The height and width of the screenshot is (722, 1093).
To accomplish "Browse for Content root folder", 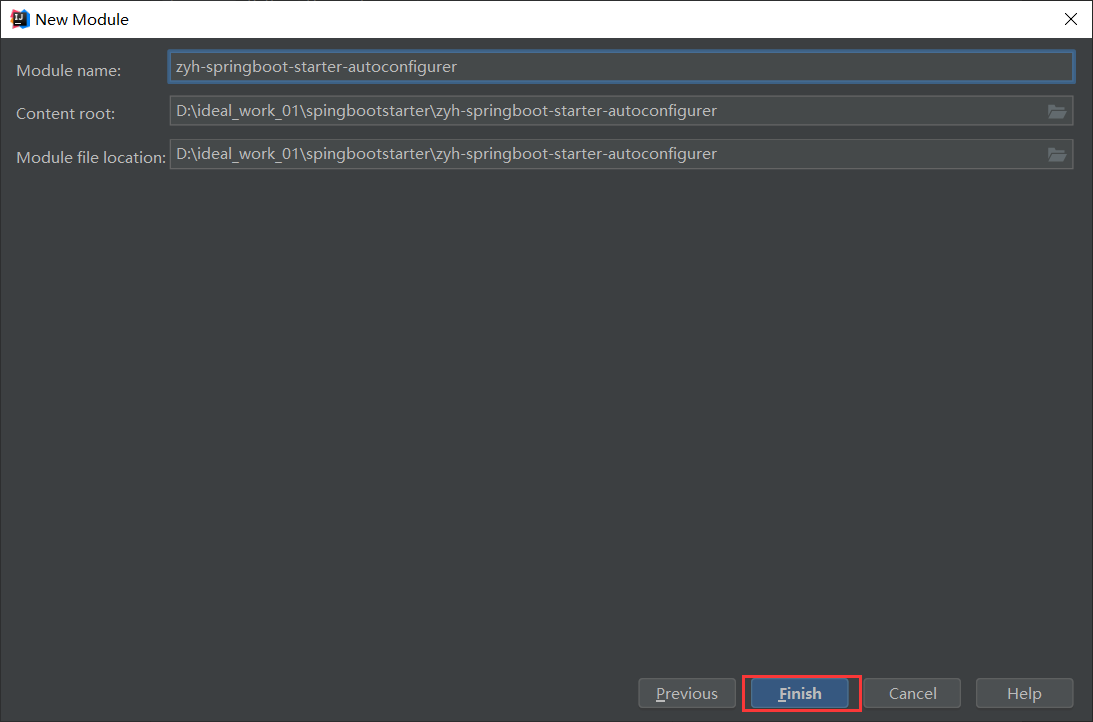I will 1057,111.
